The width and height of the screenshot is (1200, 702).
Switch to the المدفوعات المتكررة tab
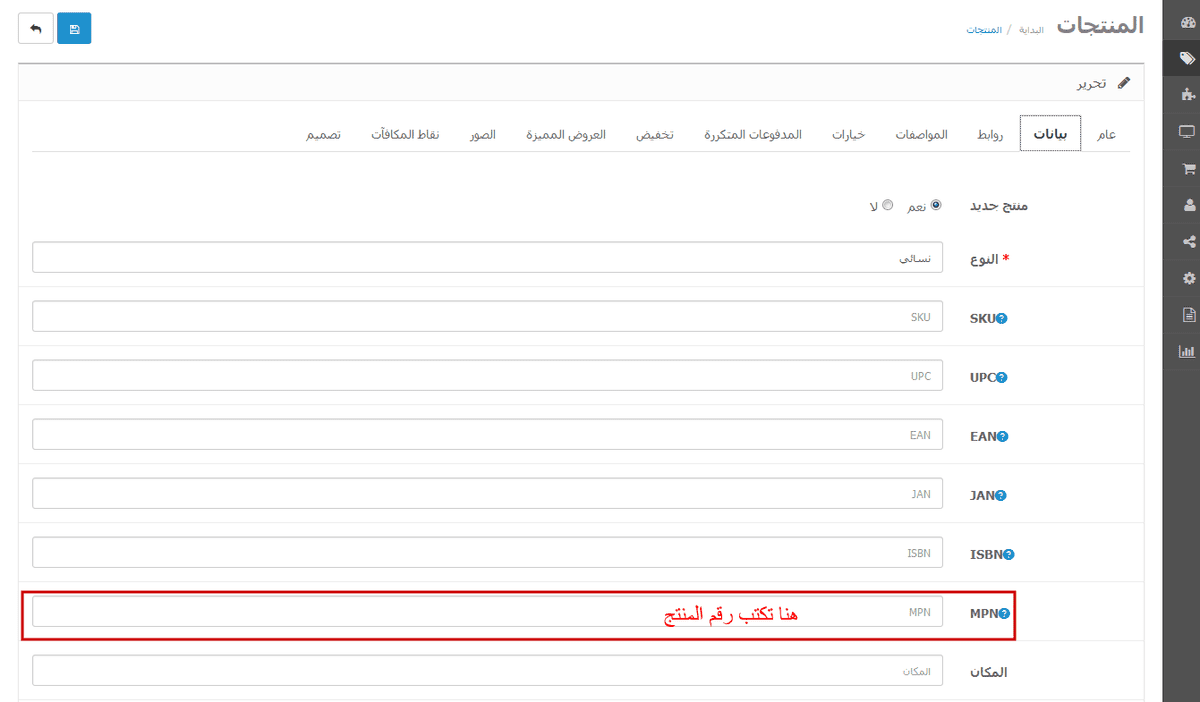(753, 134)
